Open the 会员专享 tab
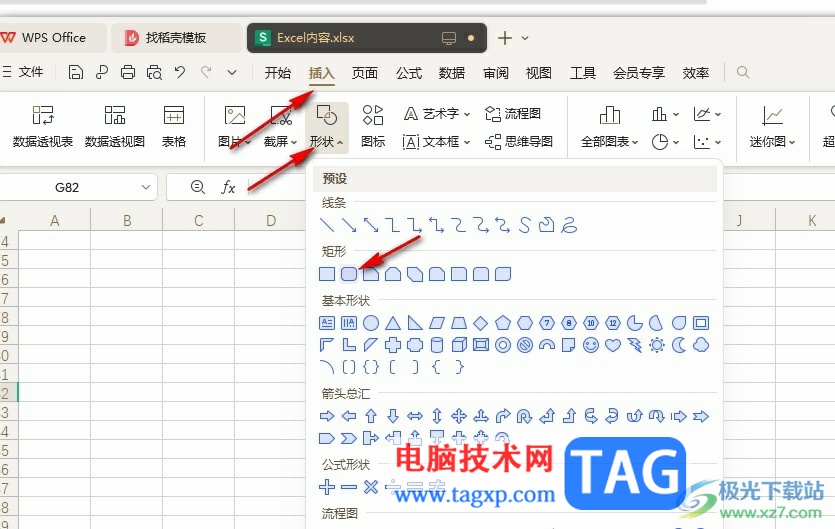Image resolution: width=835 pixels, height=529 pixels. coord(638,72)
